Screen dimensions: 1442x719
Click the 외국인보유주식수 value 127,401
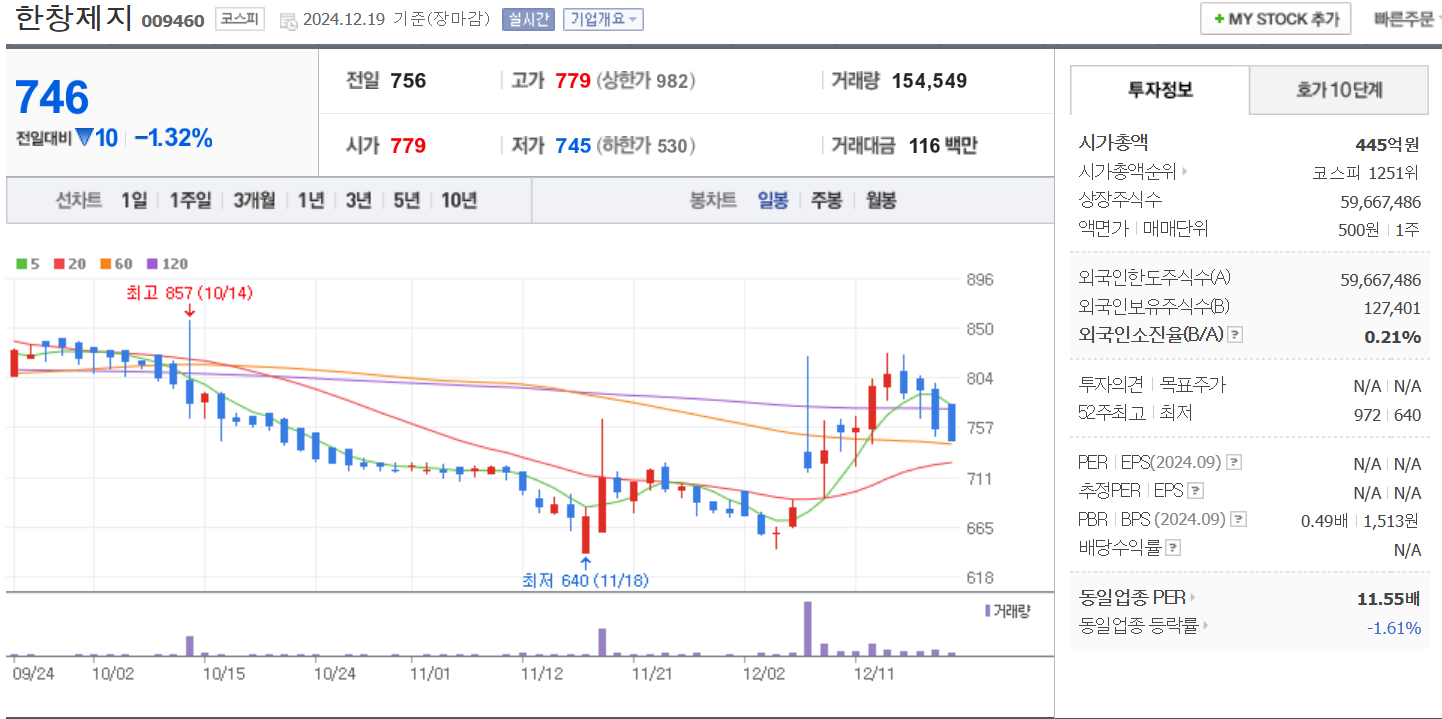click(1392, 308)
